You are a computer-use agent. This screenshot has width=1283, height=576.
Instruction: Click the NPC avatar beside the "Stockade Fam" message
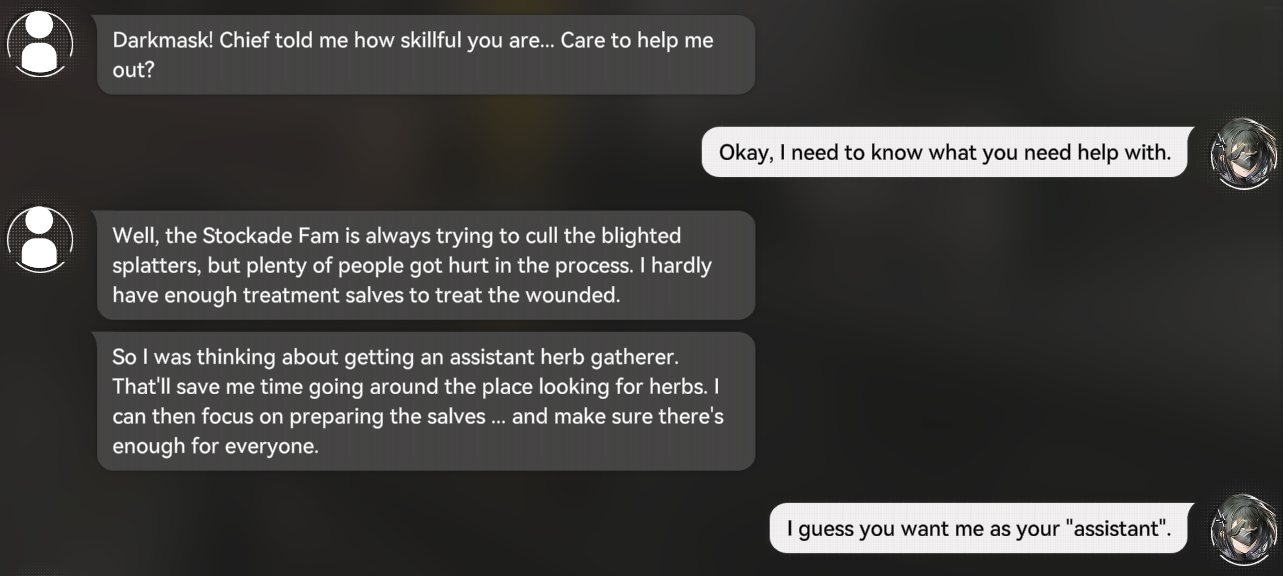40,238
